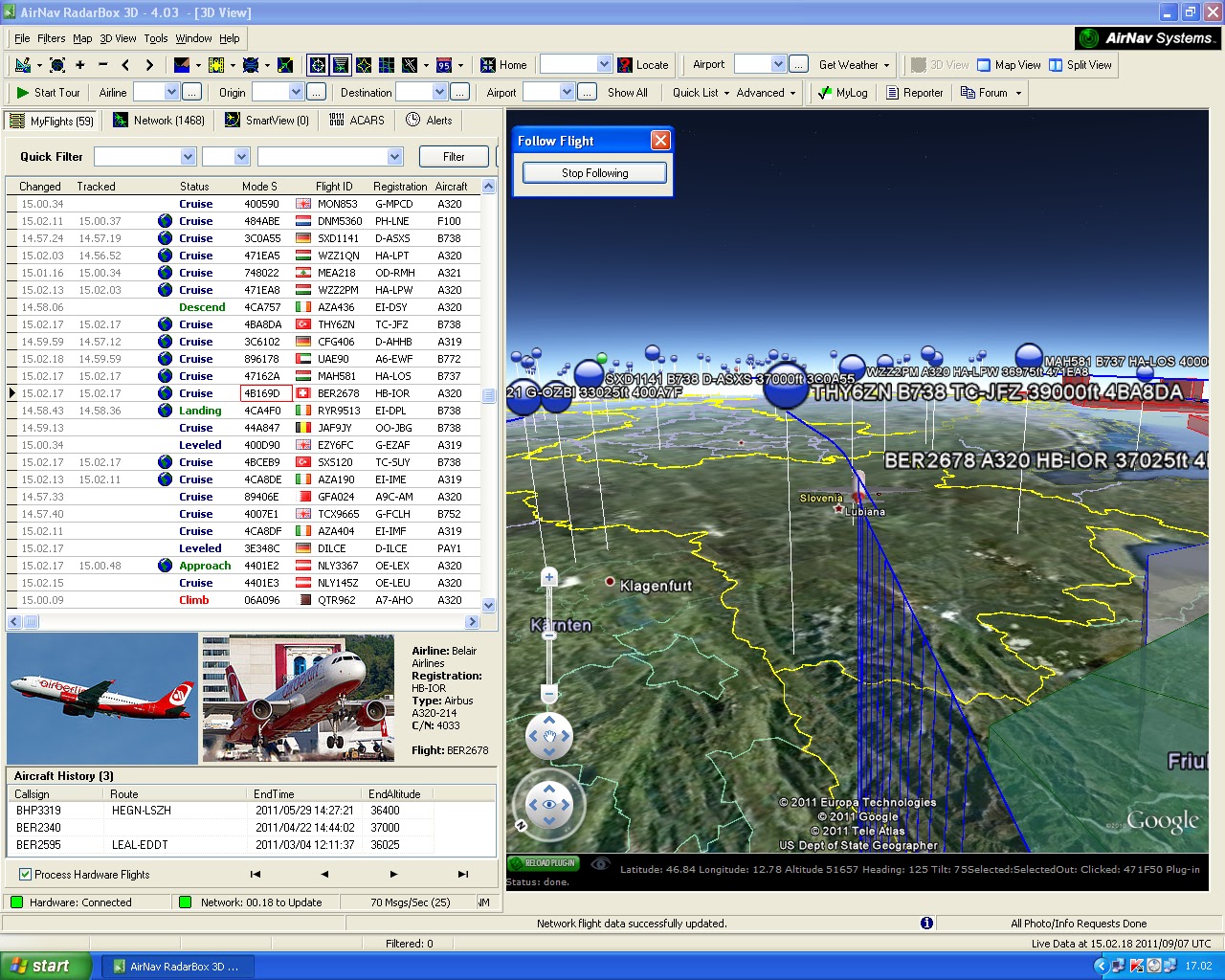Click the Air Berlin takeoff photo thumbnail
The width and height of the screenshot is (1225, 980).
(298, 699)
